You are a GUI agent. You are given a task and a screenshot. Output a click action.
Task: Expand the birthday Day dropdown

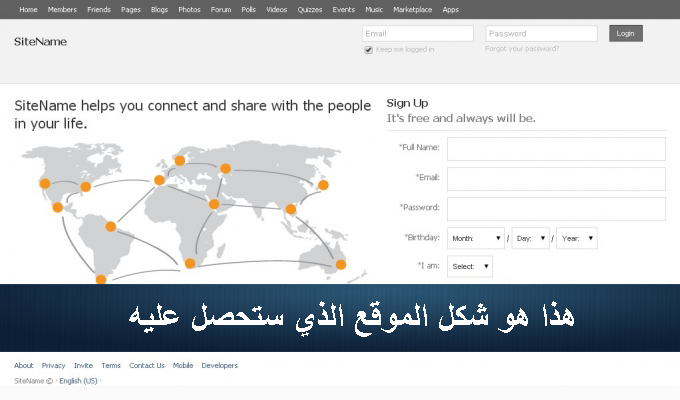coord(530,238)
